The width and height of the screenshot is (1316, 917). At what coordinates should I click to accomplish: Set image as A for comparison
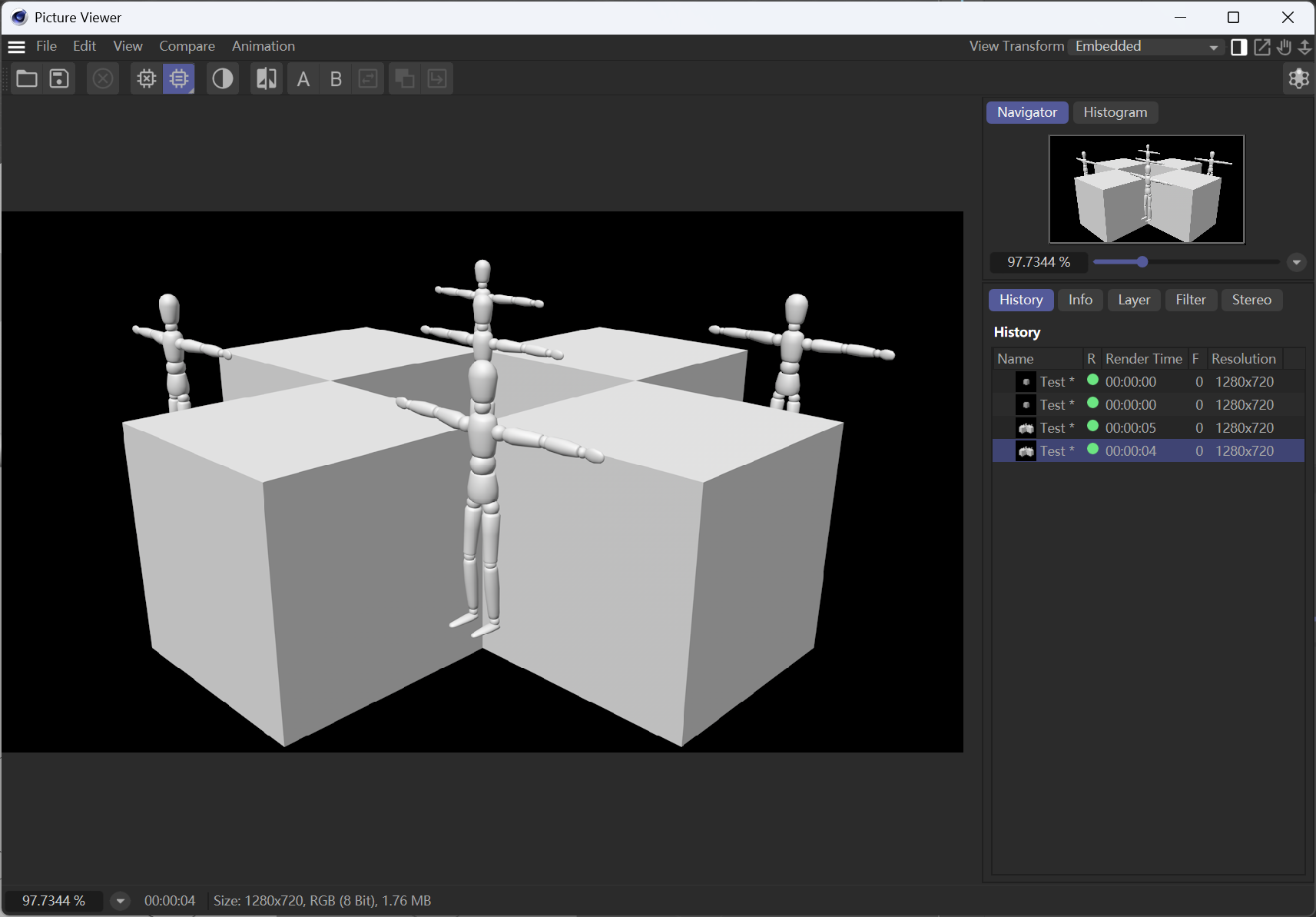point(303,78)
